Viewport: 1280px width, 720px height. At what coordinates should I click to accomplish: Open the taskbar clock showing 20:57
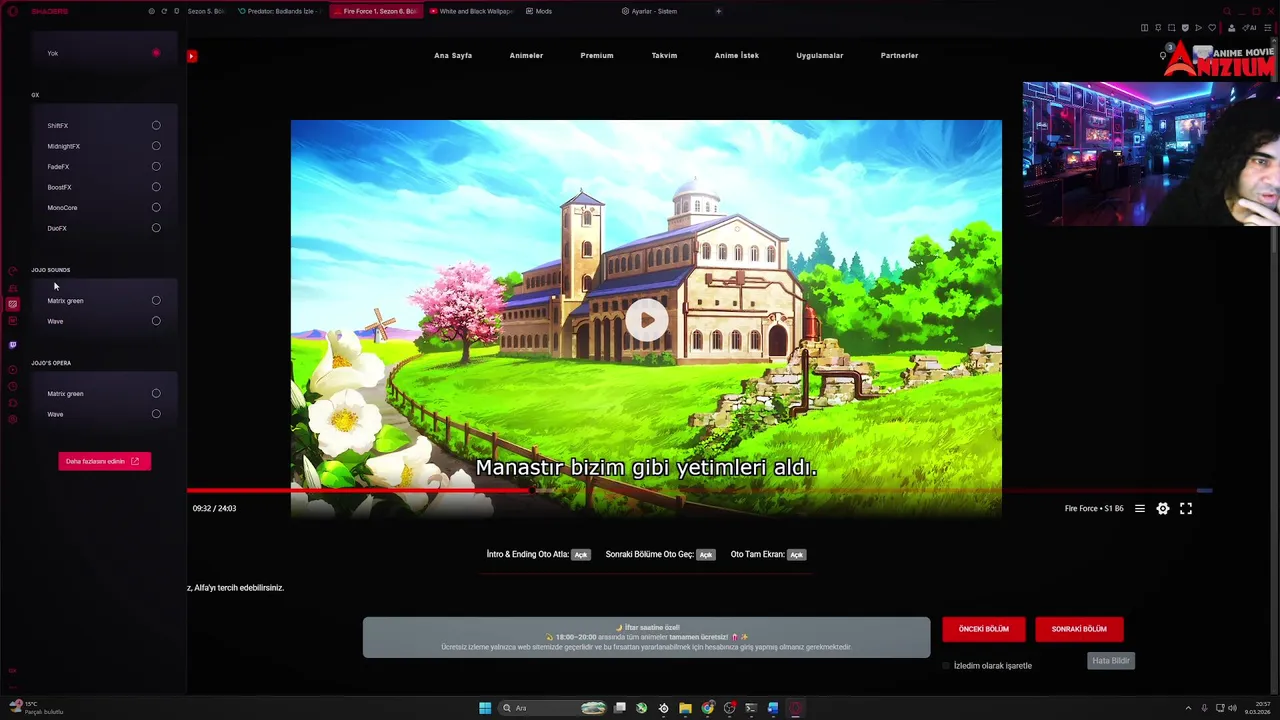pyautogui.click(x=1258, y=708)
